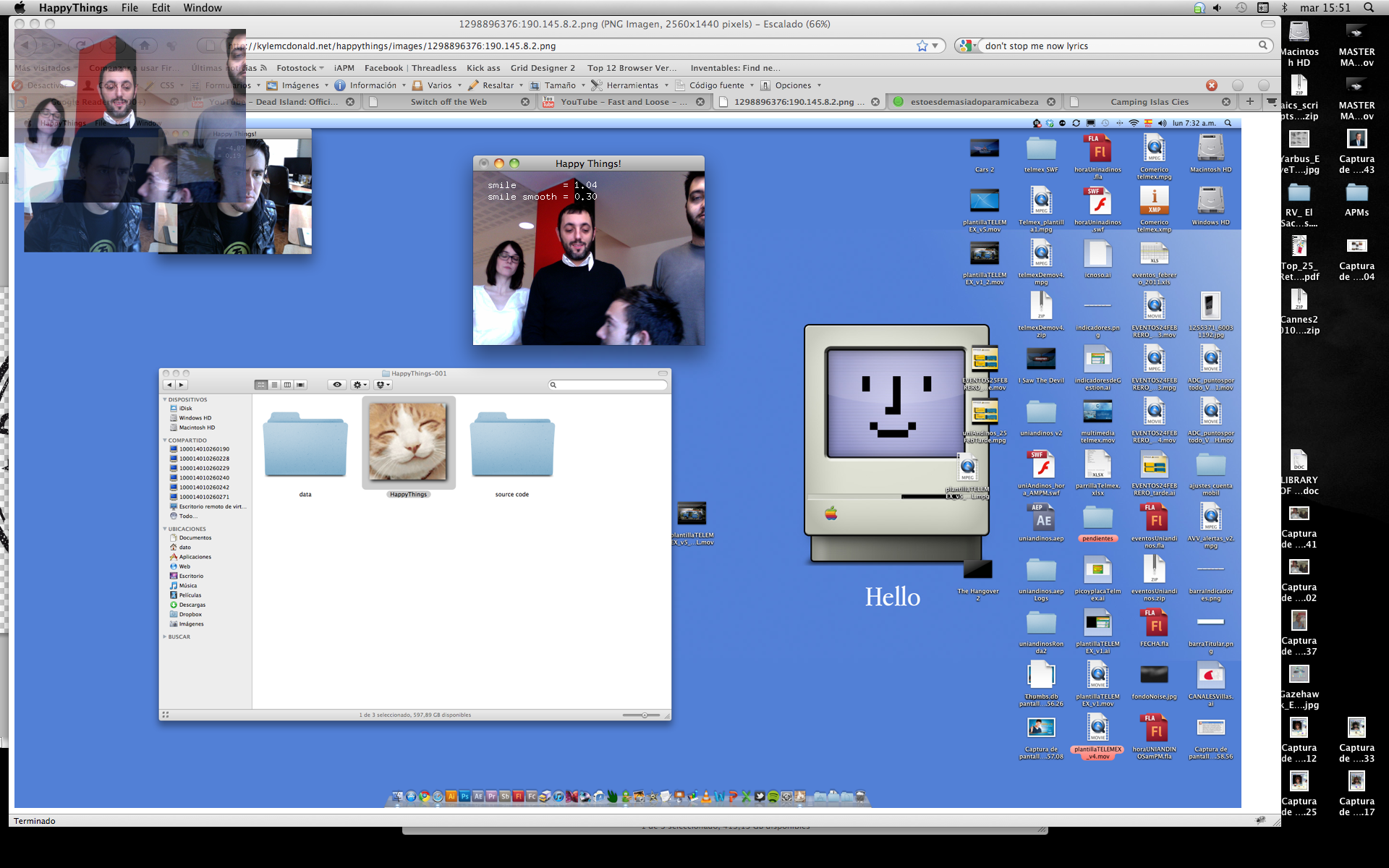Viewport: 1389px width, 868px height.
Task: Close the estoesdemasiadoparamicabeza tab
Action: (x=1051, y=102)
